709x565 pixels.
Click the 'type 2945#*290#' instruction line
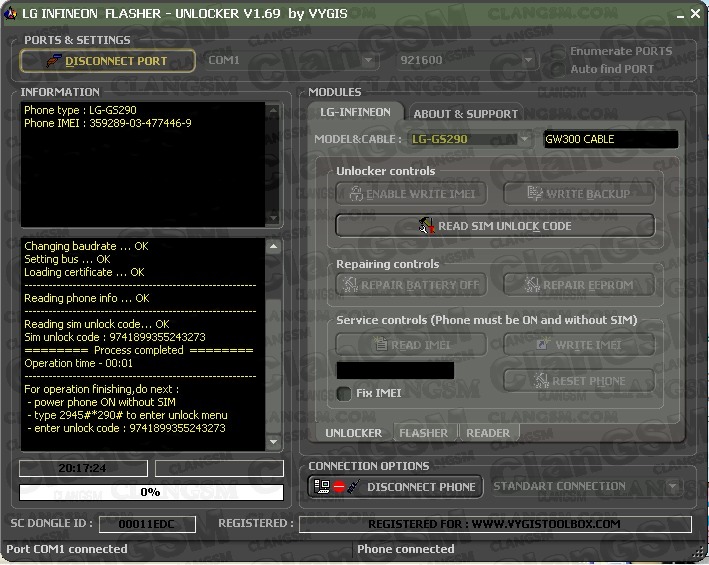128,415
